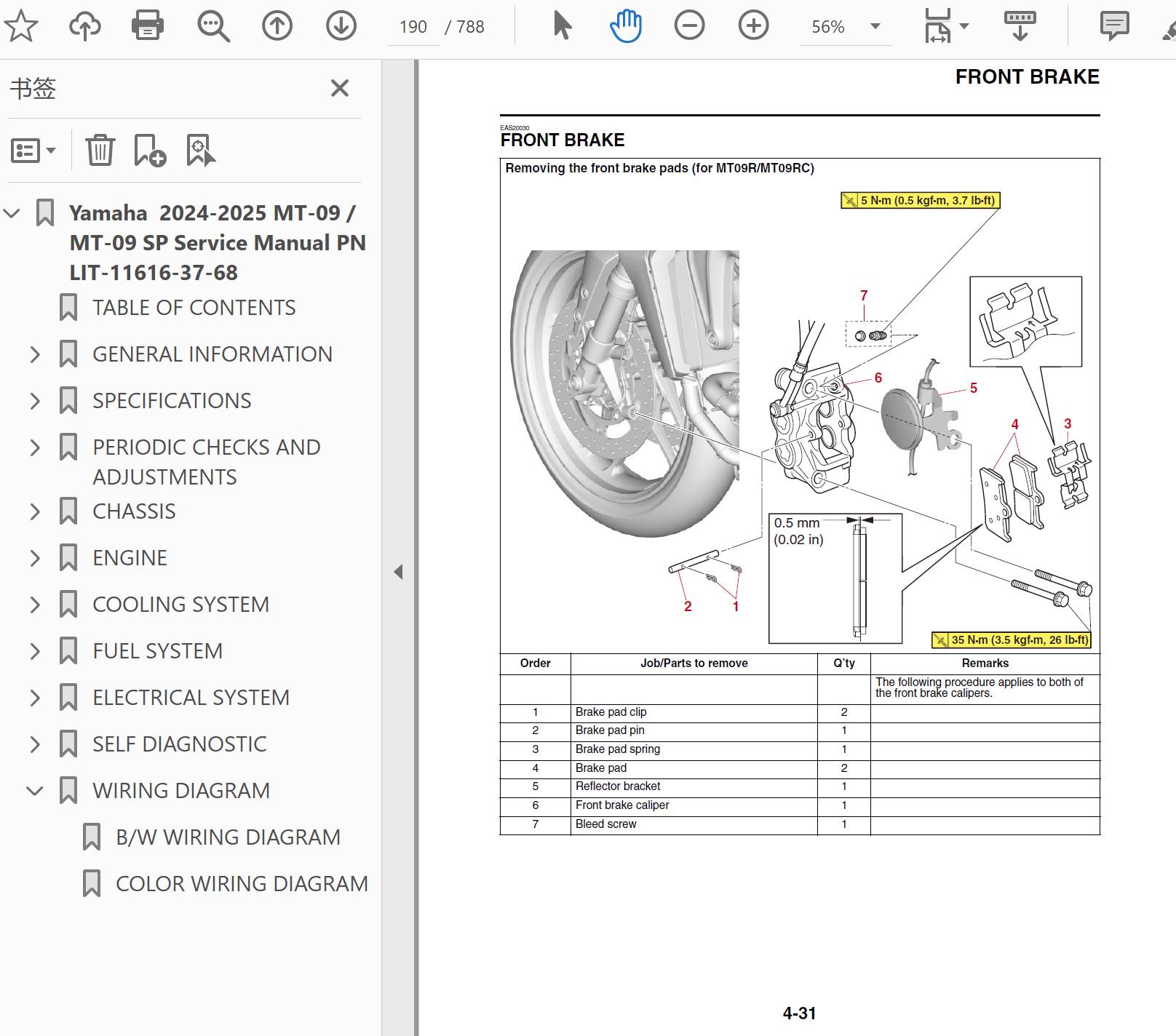Collapse the left navigation pane arrow
Image resolution: width=1176 pixels, height=1036 pixels.
coord(398,572)
